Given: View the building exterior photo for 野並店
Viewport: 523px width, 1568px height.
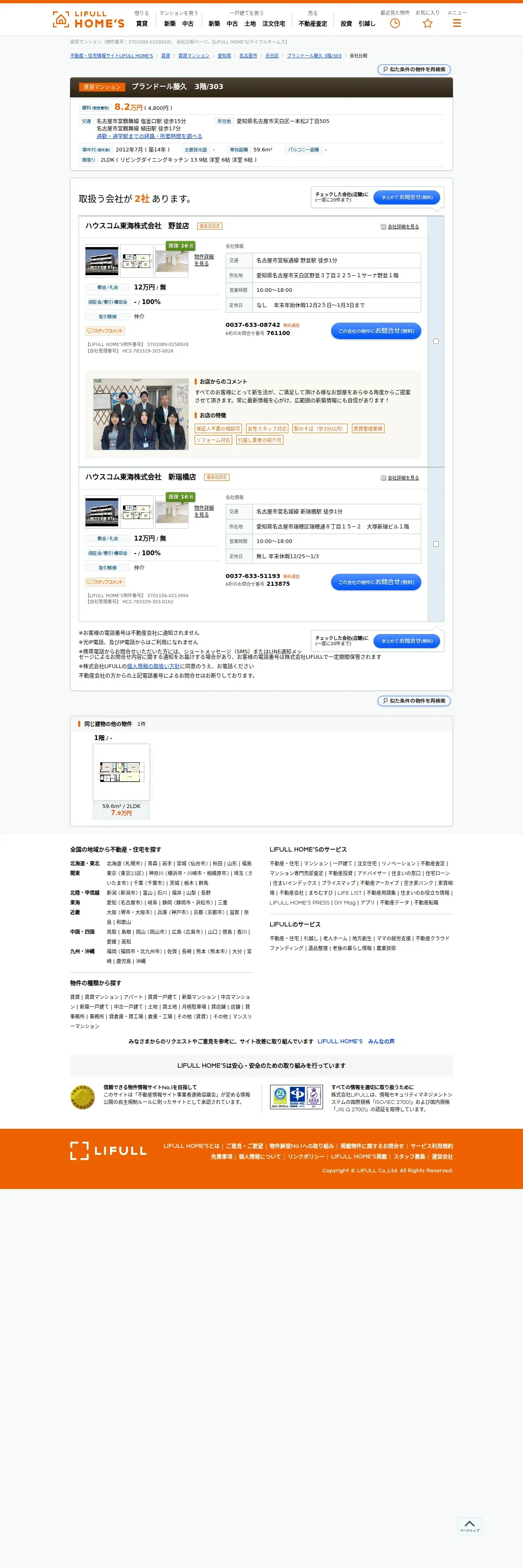Looking at the screenshot, I should click(x=102, y=261).
